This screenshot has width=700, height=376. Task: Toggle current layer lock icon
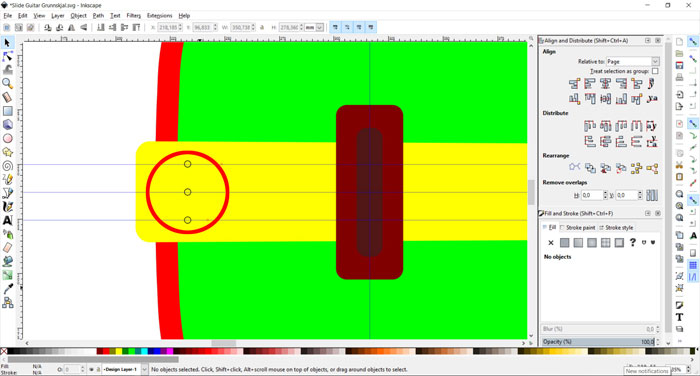point(98,370)
